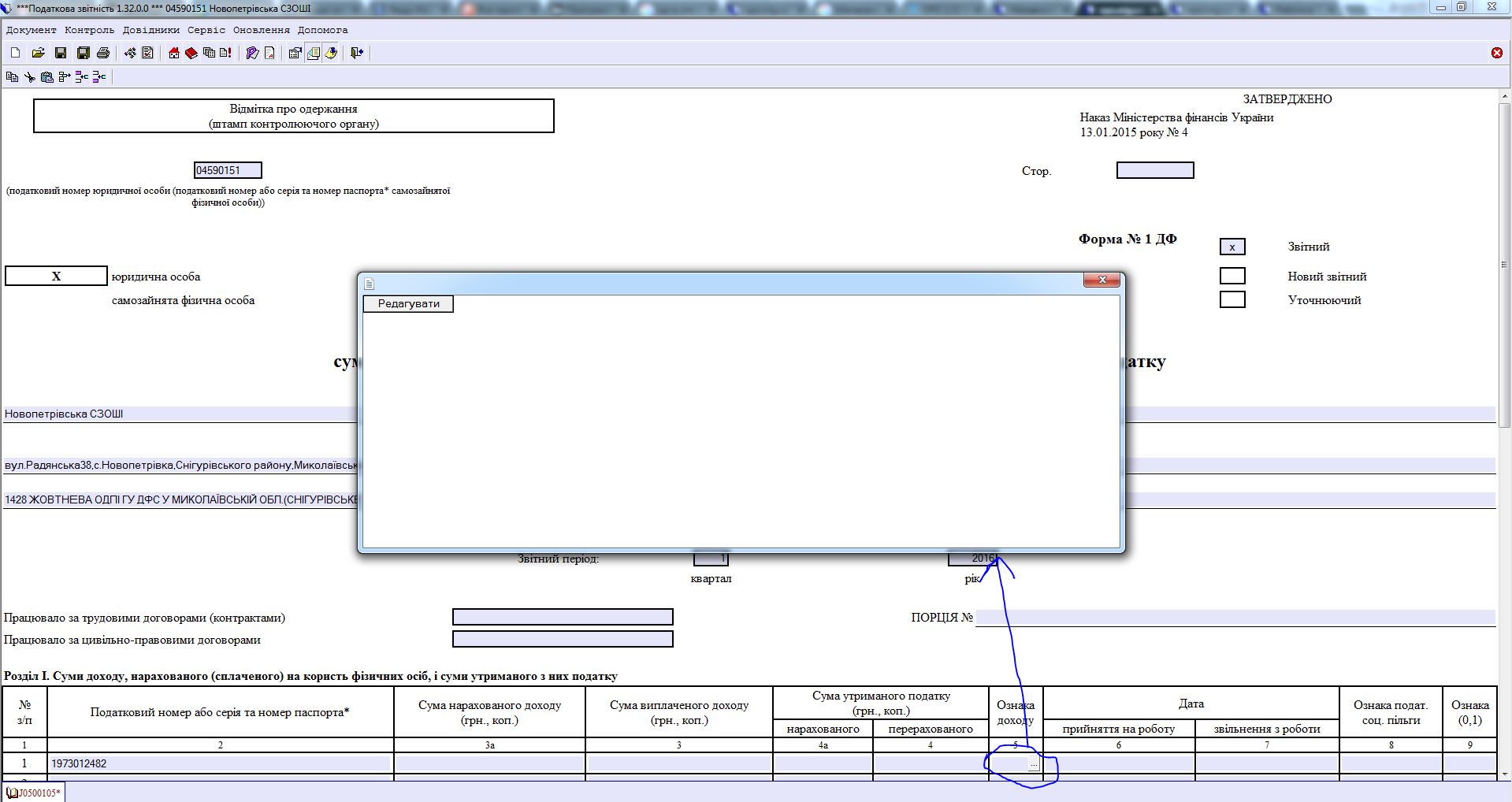Viewport: 1512px width, 802px height.
Task: Click the Стор. page number field
Action: 1155,171
